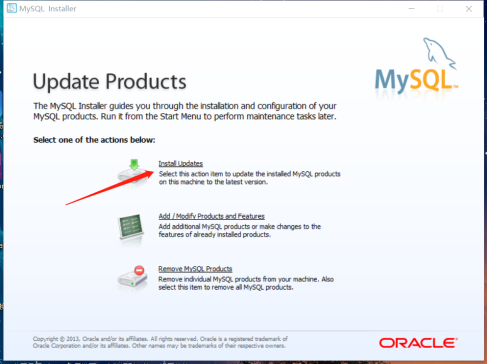
Task: Click the MySQL dolphin logo
Action: [x=417, y=66]
